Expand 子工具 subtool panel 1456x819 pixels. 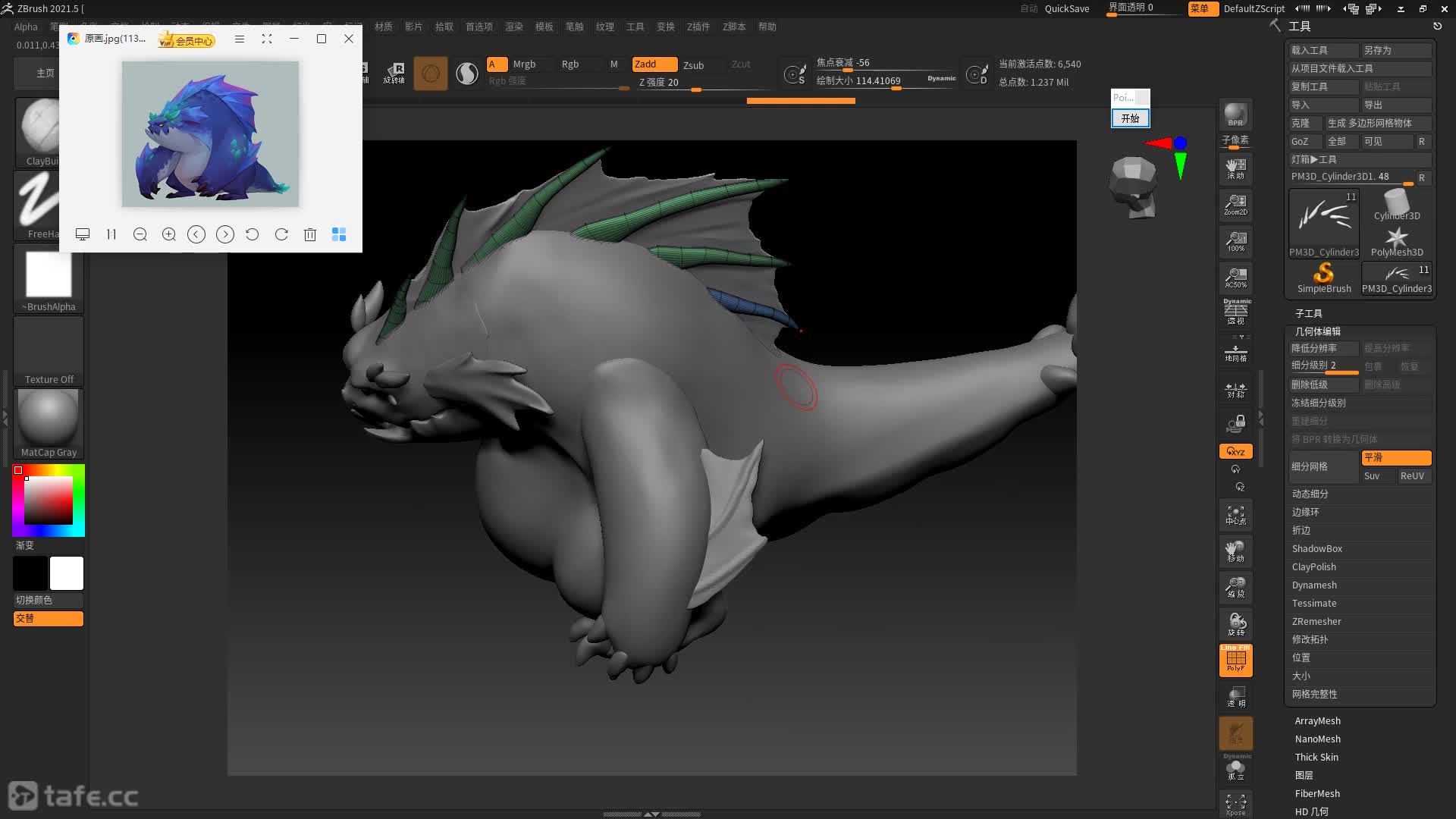pyautogui.click(x=1309, y=312)
